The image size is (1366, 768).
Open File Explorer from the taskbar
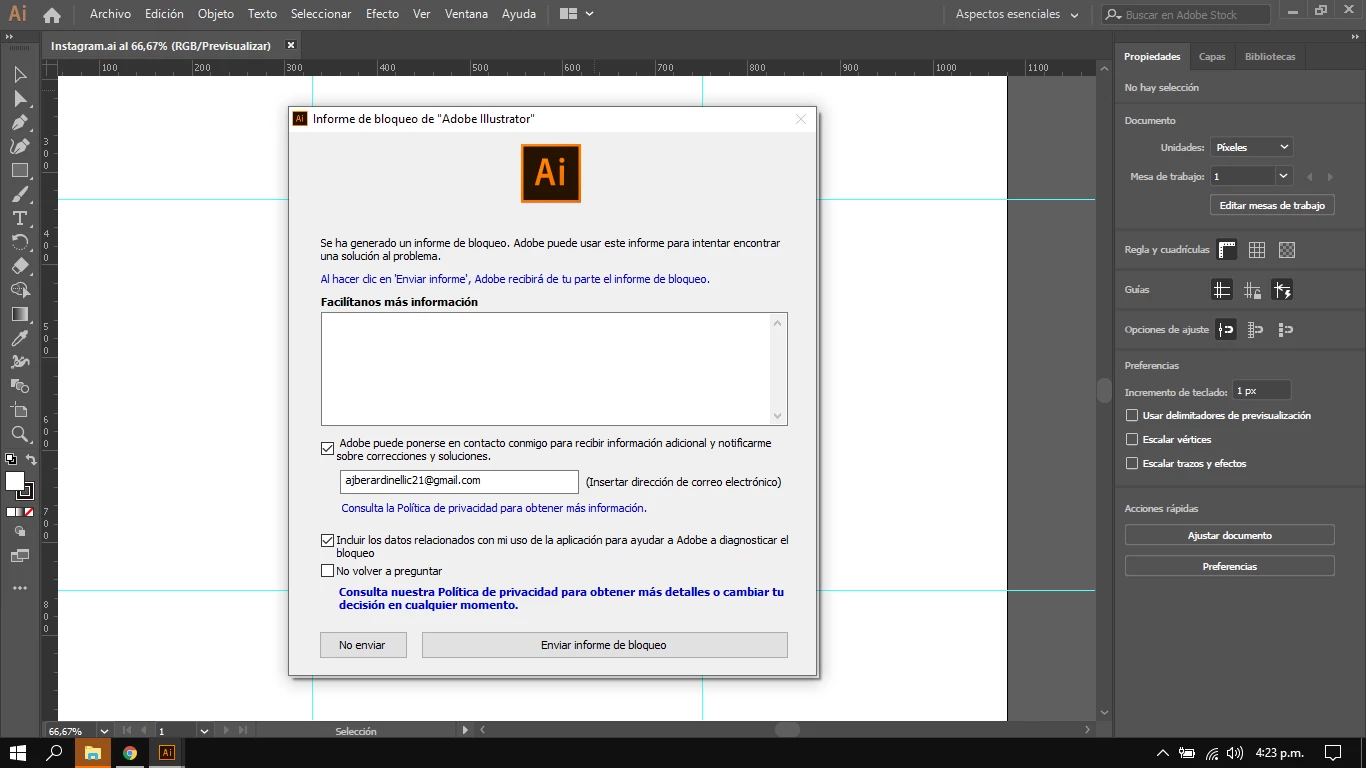[92, 753]
